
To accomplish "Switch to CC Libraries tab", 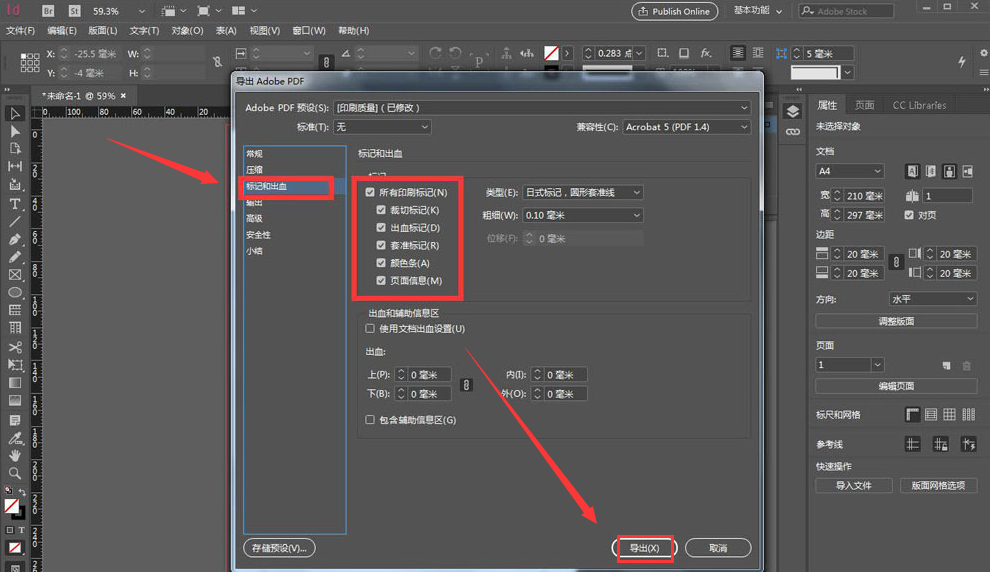I will (x=919, y=105).
